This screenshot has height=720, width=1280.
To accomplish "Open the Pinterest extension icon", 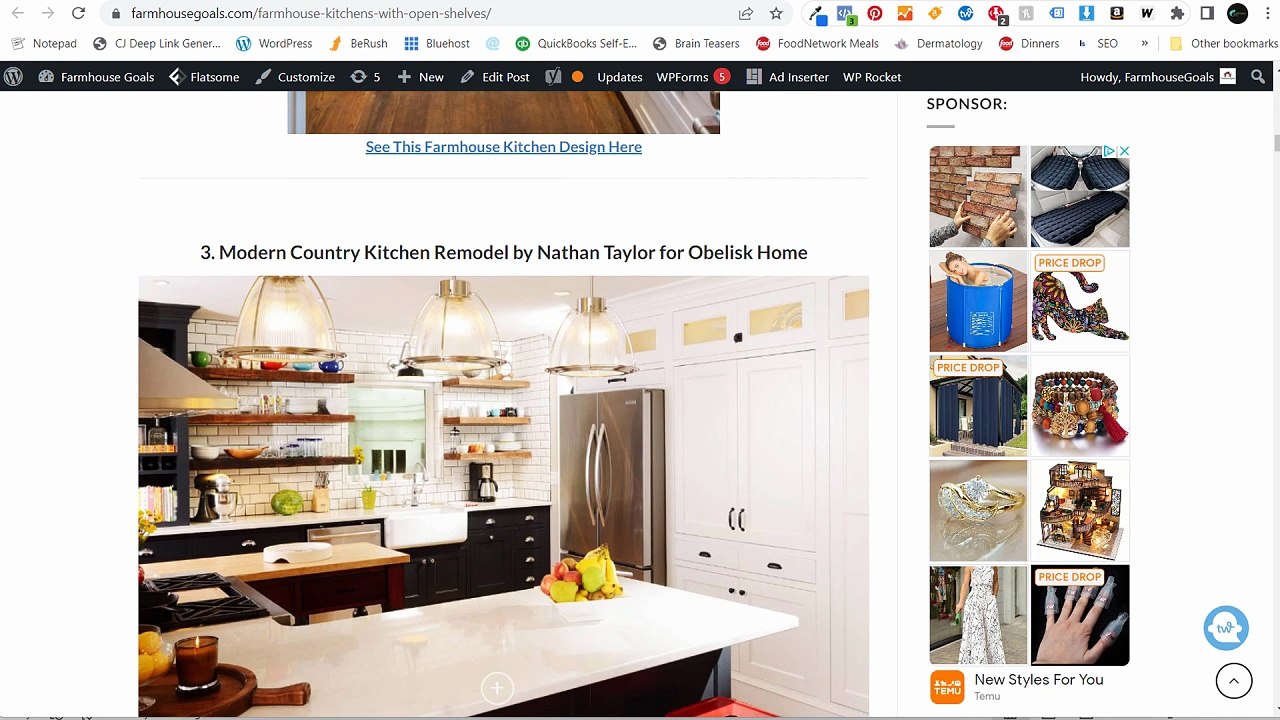I will click(x=875, y=14).
